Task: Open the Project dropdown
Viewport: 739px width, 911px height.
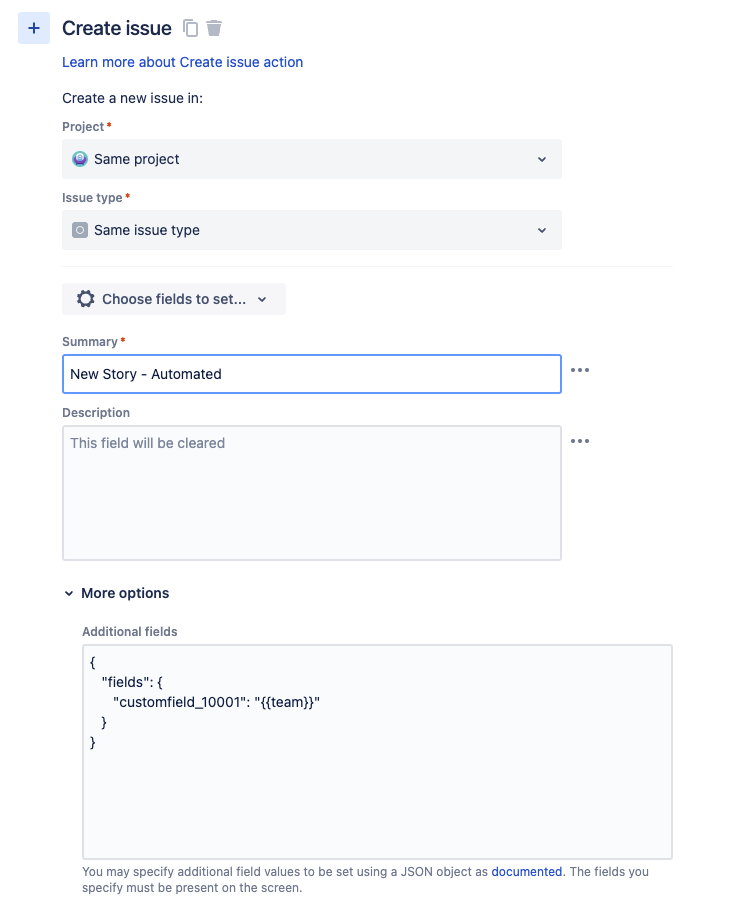Action: 312,158
